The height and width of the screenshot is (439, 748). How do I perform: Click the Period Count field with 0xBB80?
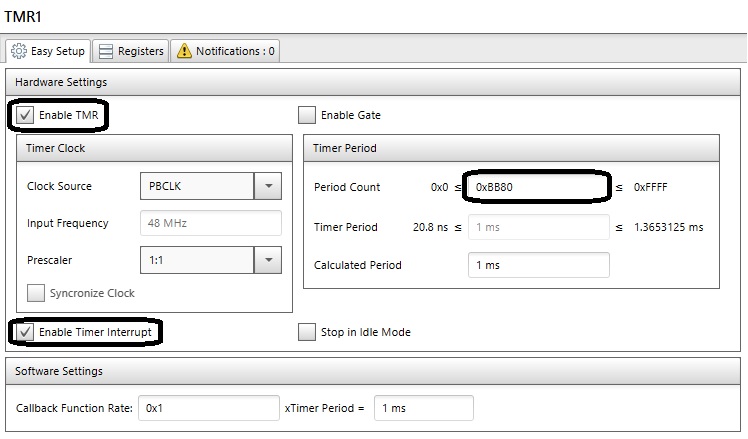pos(538,187)
